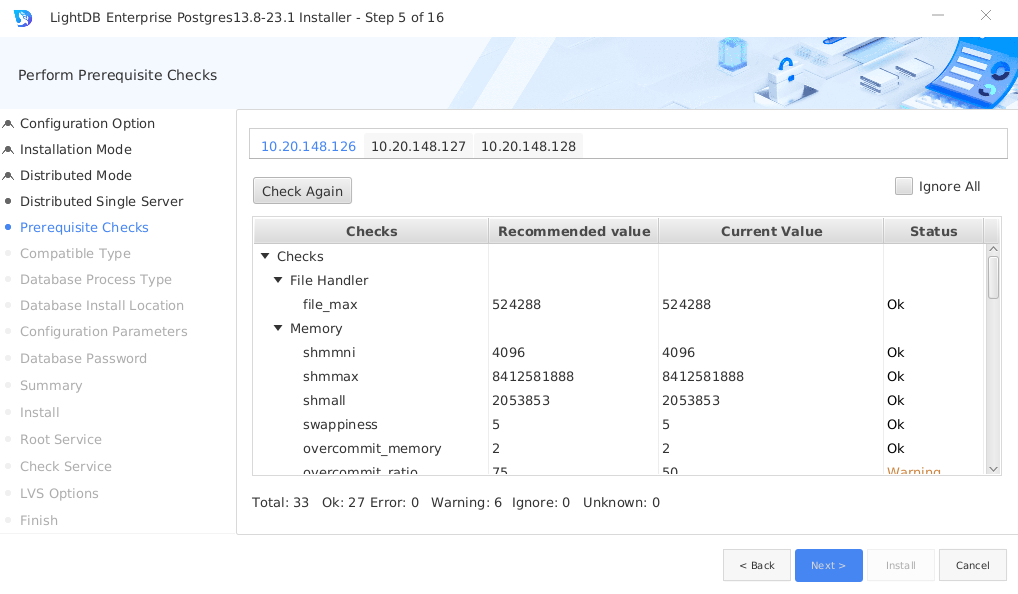Select the Distributed Single Server step

pyautogui.click(x=101, y=201)
